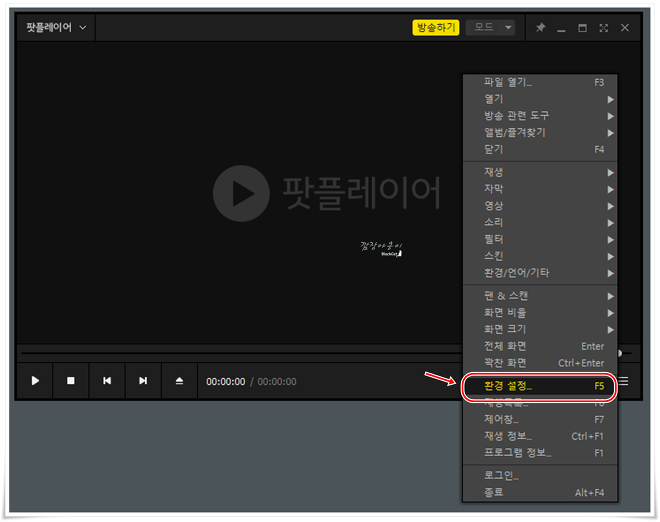This screenshot has height=522, width=660.
Task: Close the 팟플레이어 window
Action: click(x=625, y=28)
